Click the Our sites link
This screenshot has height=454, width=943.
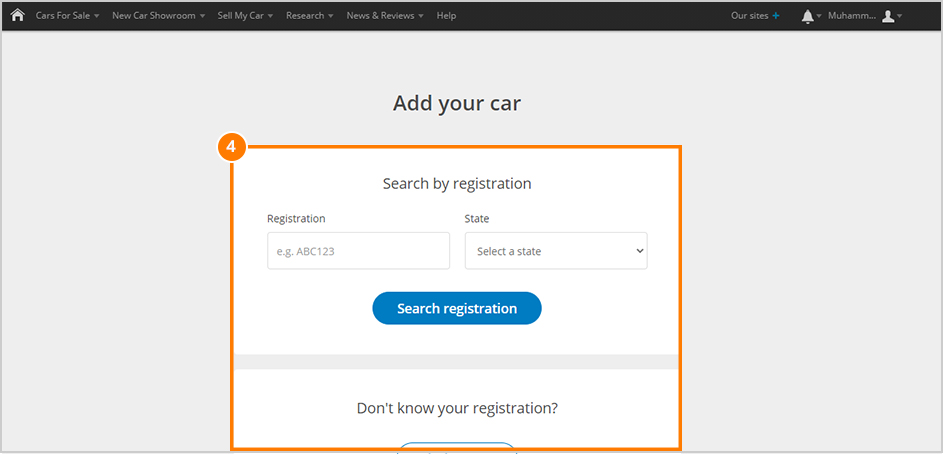[749, 16]
